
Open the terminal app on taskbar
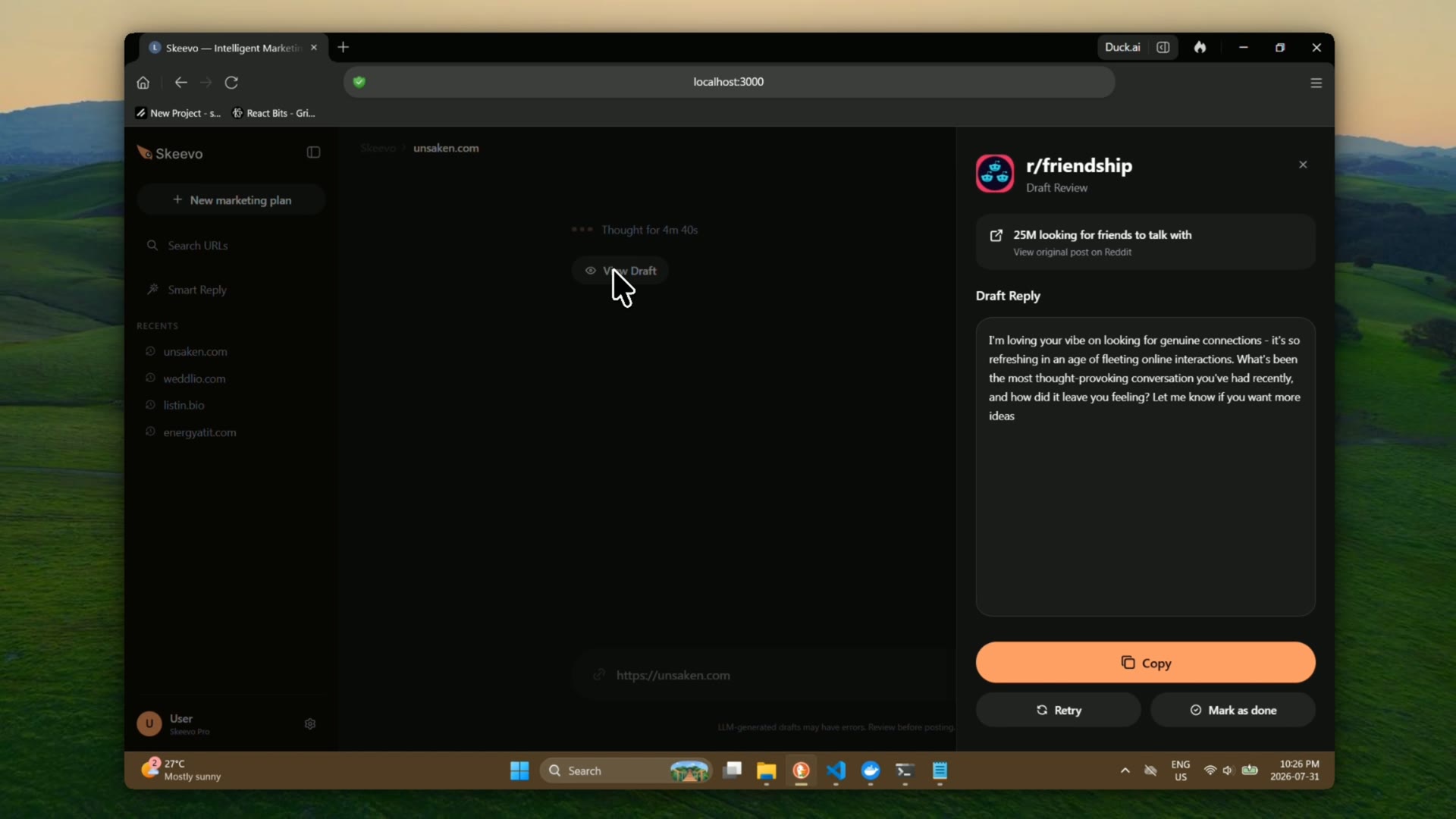point(905,770)
